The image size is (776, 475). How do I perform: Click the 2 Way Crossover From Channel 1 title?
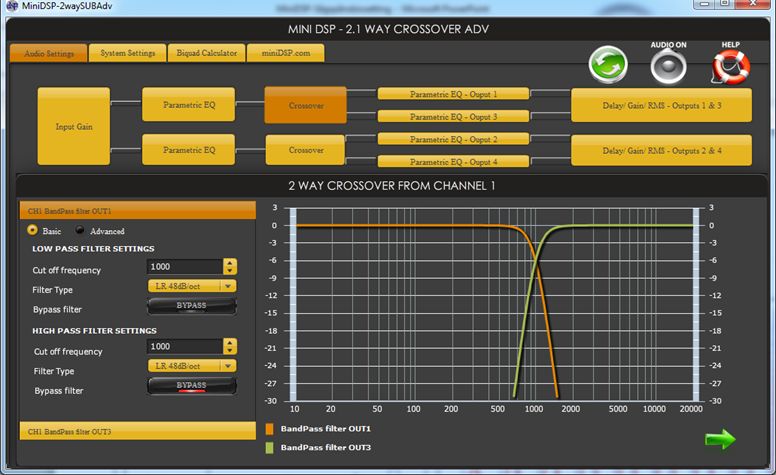(391, 186)
